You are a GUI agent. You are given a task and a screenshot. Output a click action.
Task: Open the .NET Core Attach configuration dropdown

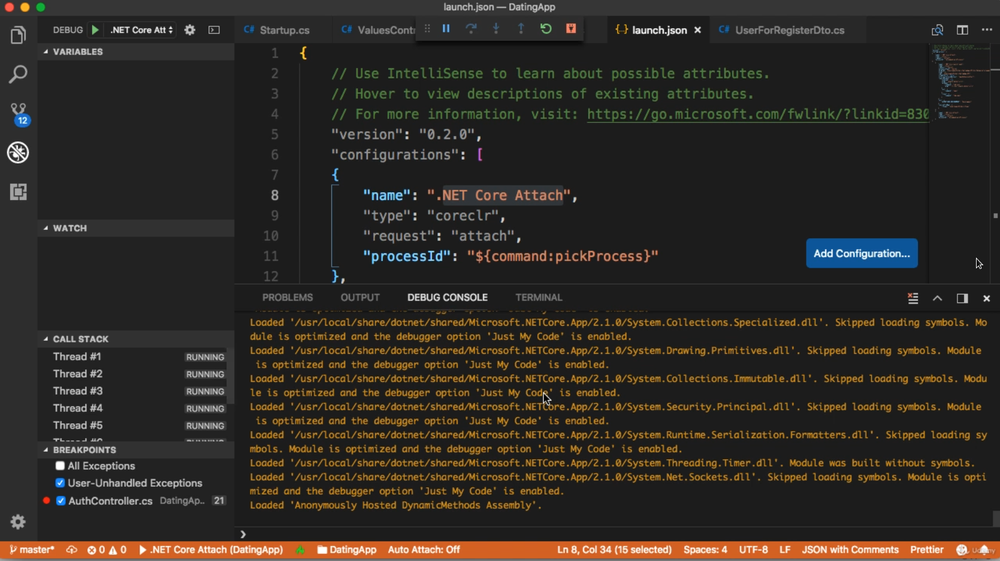point(141,30)
